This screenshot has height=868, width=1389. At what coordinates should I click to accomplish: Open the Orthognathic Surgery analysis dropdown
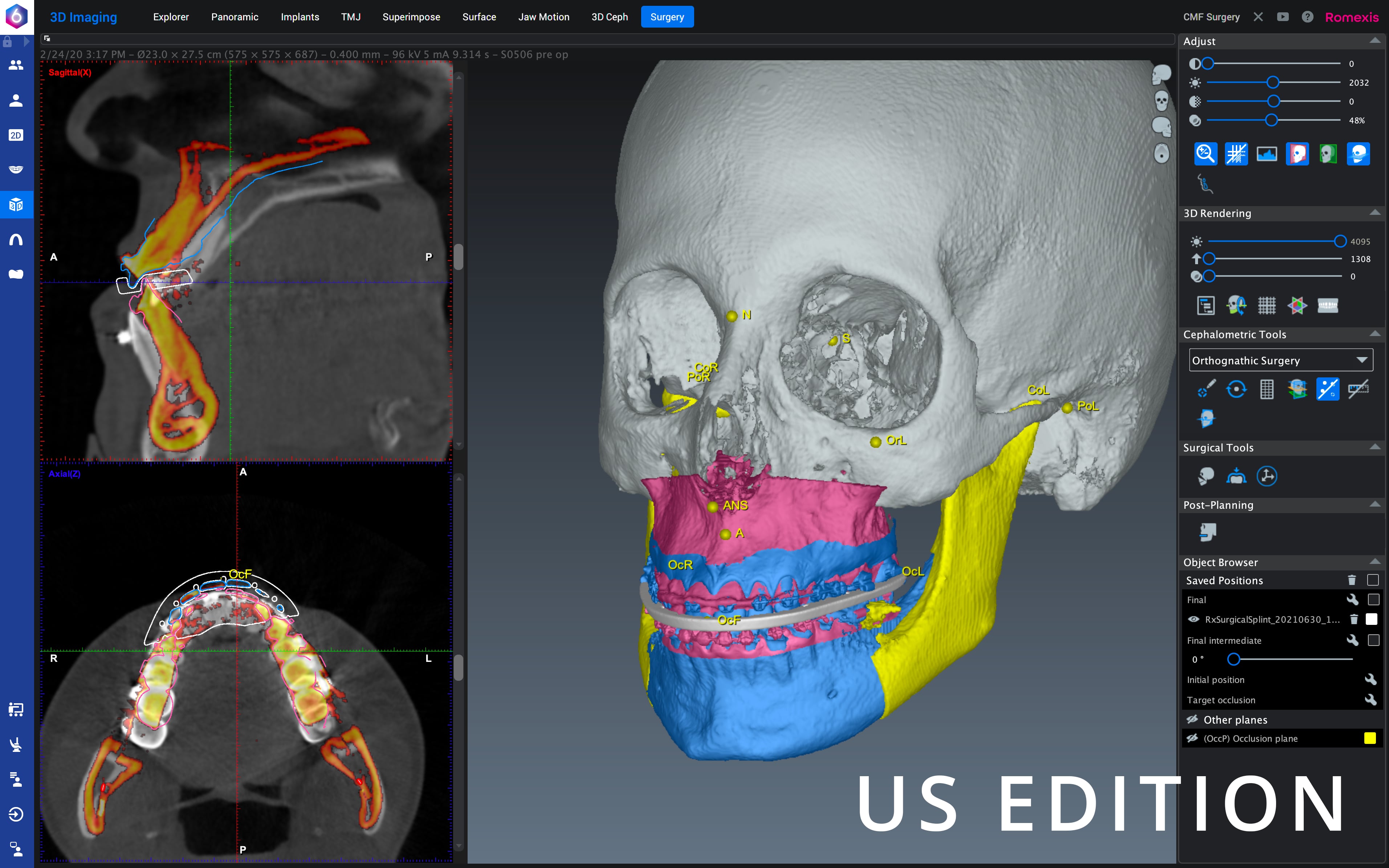tap(1281, 360)
